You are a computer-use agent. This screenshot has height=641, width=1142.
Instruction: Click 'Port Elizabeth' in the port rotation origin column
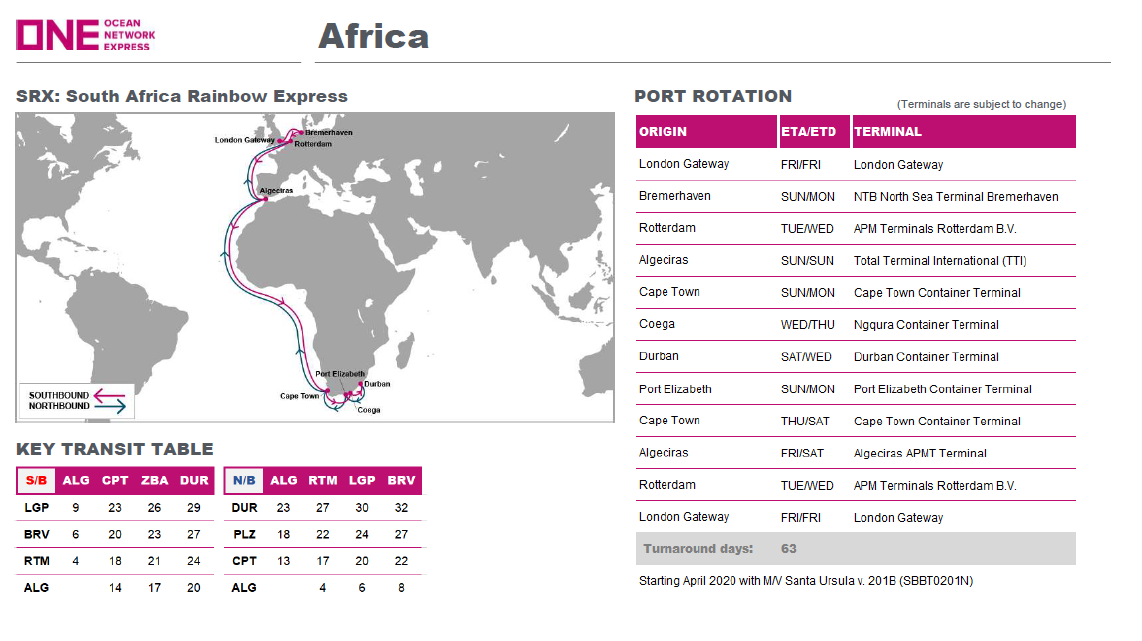pos(675,389)
